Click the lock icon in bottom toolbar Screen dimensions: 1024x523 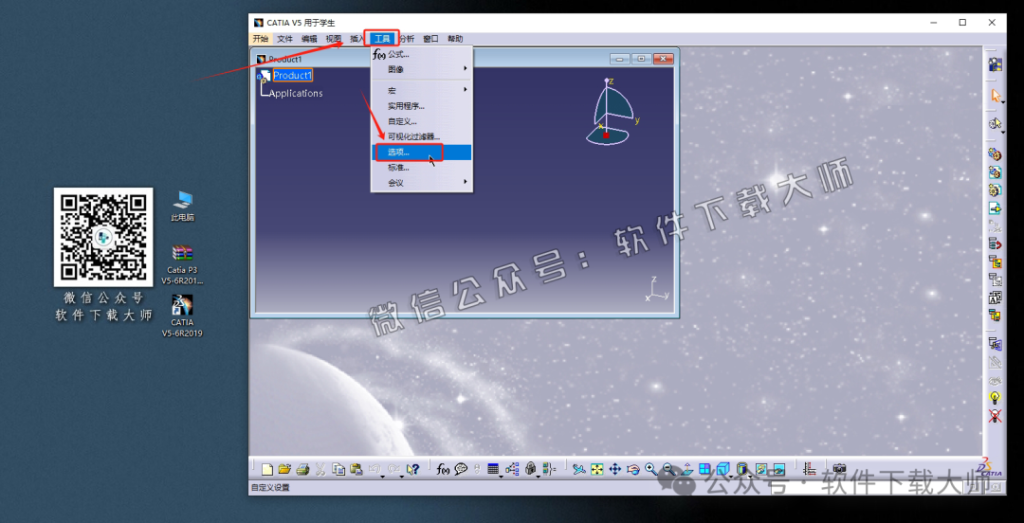click(x=530, y=469)
